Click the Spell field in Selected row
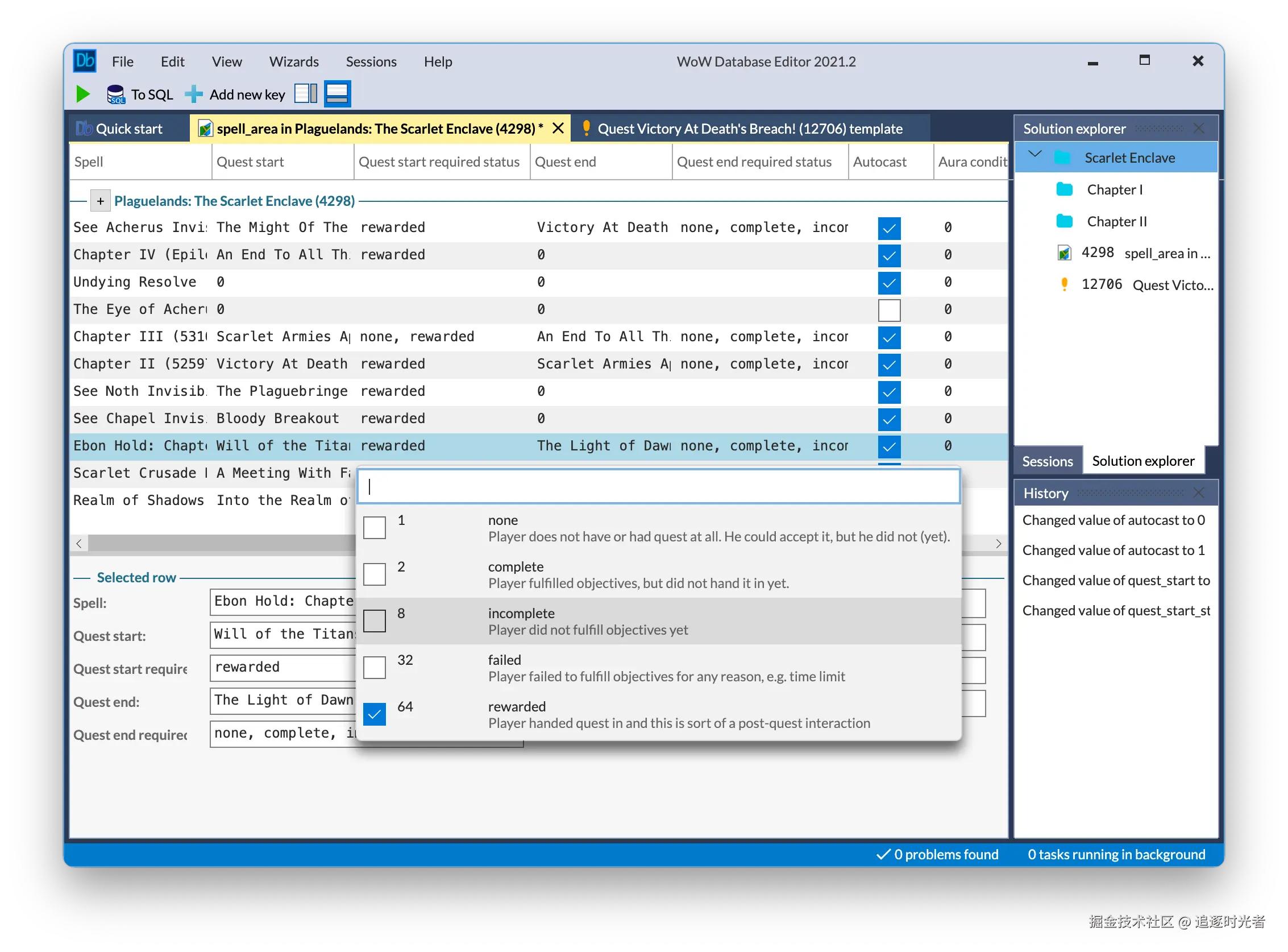Viewport: 1288px width, 952px height. tap(284, 602)
